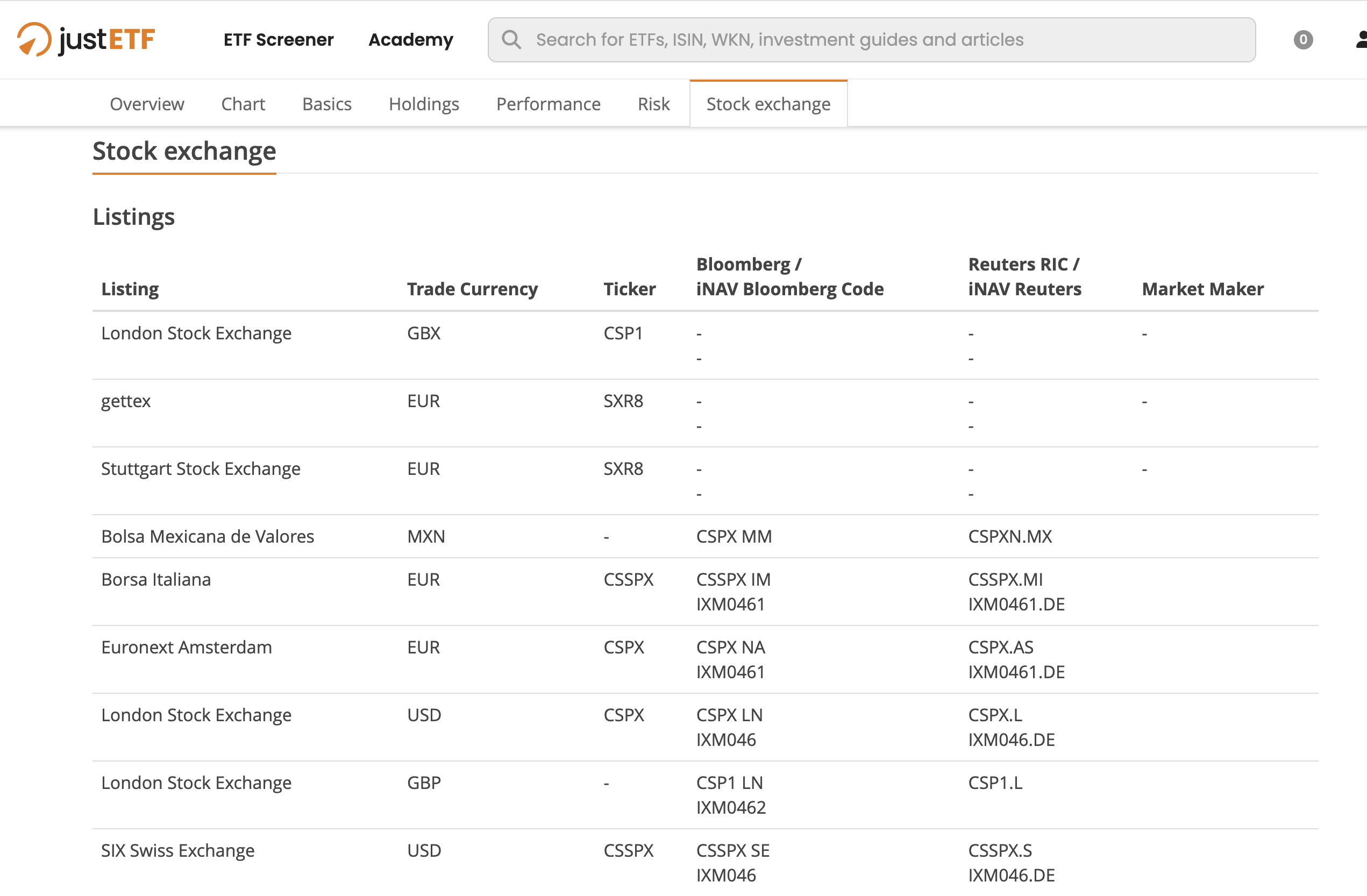Click the CSSPX SE Bloomberg code

point(733,851)
